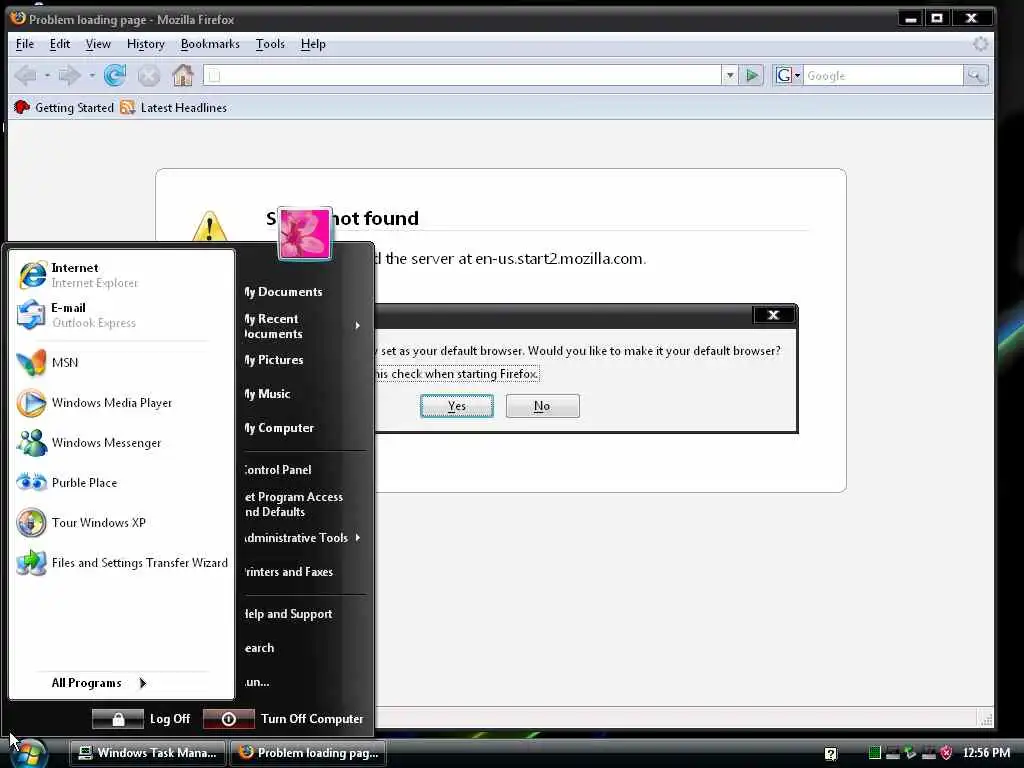Click the Firefox throbber activity icon
The height and width of the screenshot is (768, 1024).
(980, 44)
